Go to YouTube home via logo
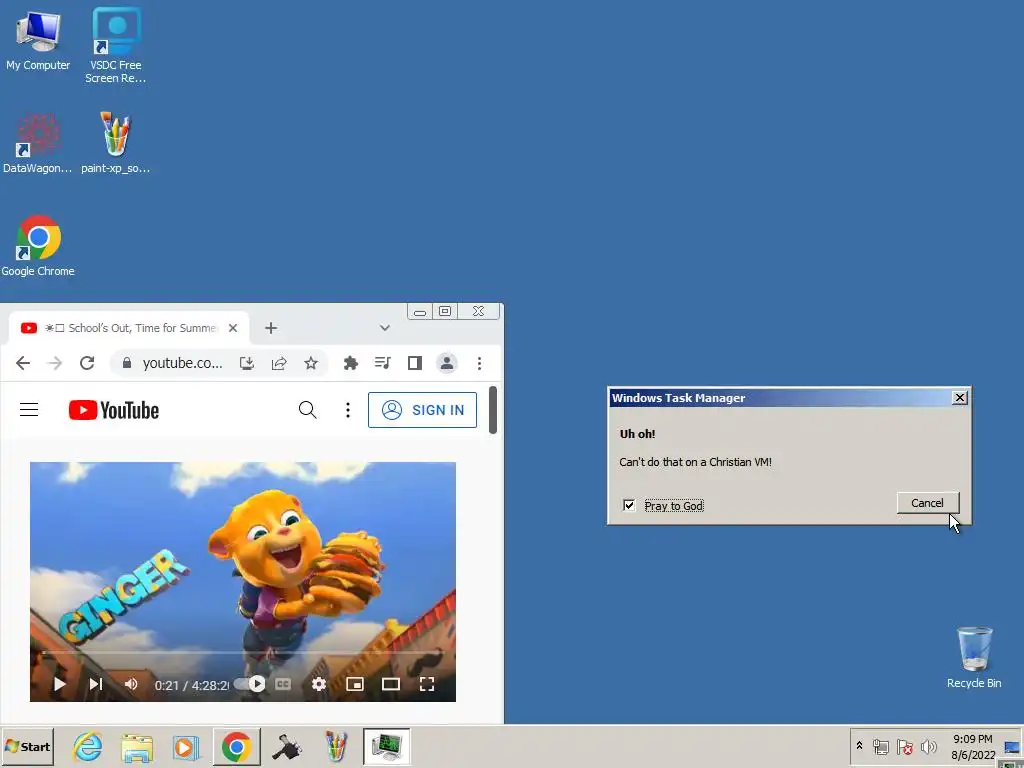 [x=114, y=410]
